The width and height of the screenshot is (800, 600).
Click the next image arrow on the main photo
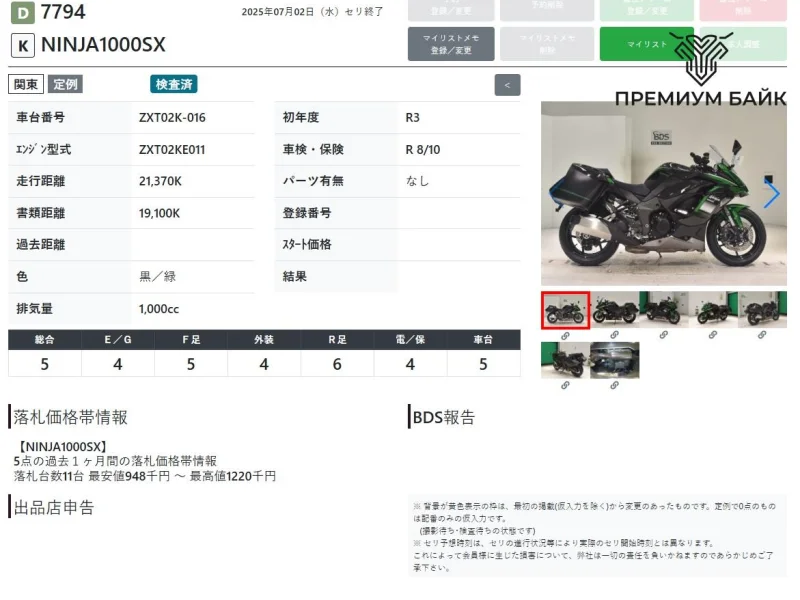point(771,195)
